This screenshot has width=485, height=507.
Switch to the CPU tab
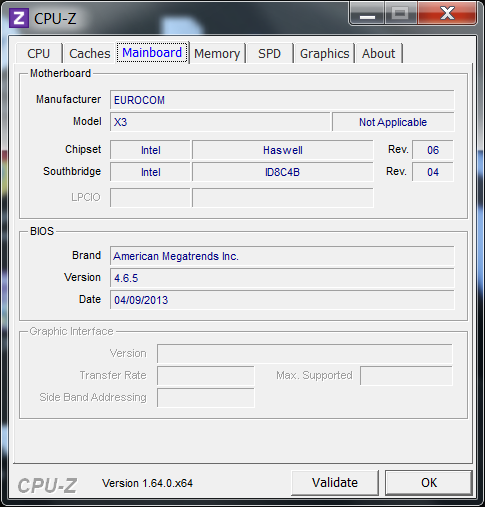[x=39, y=54]
